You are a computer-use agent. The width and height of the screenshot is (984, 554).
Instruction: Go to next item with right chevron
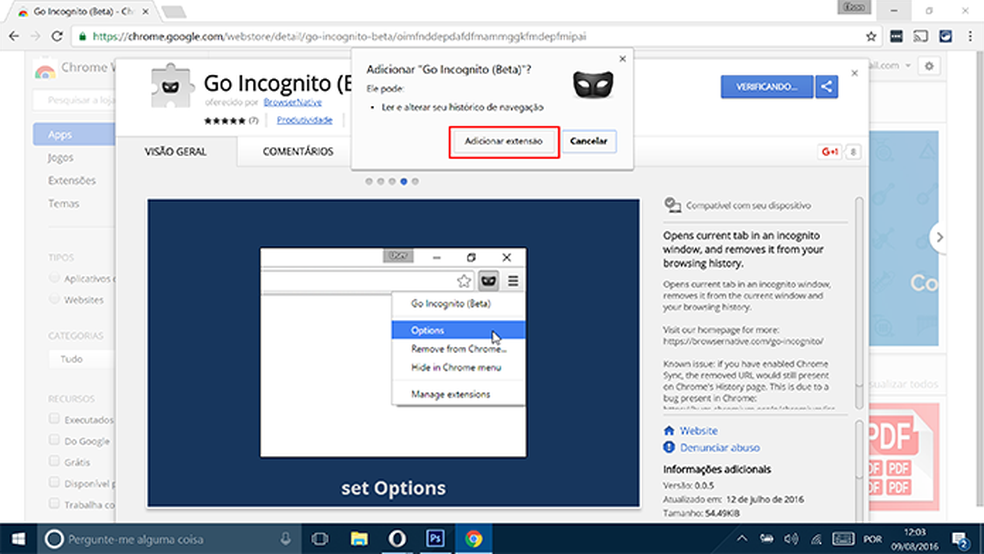tap(939, 237)
